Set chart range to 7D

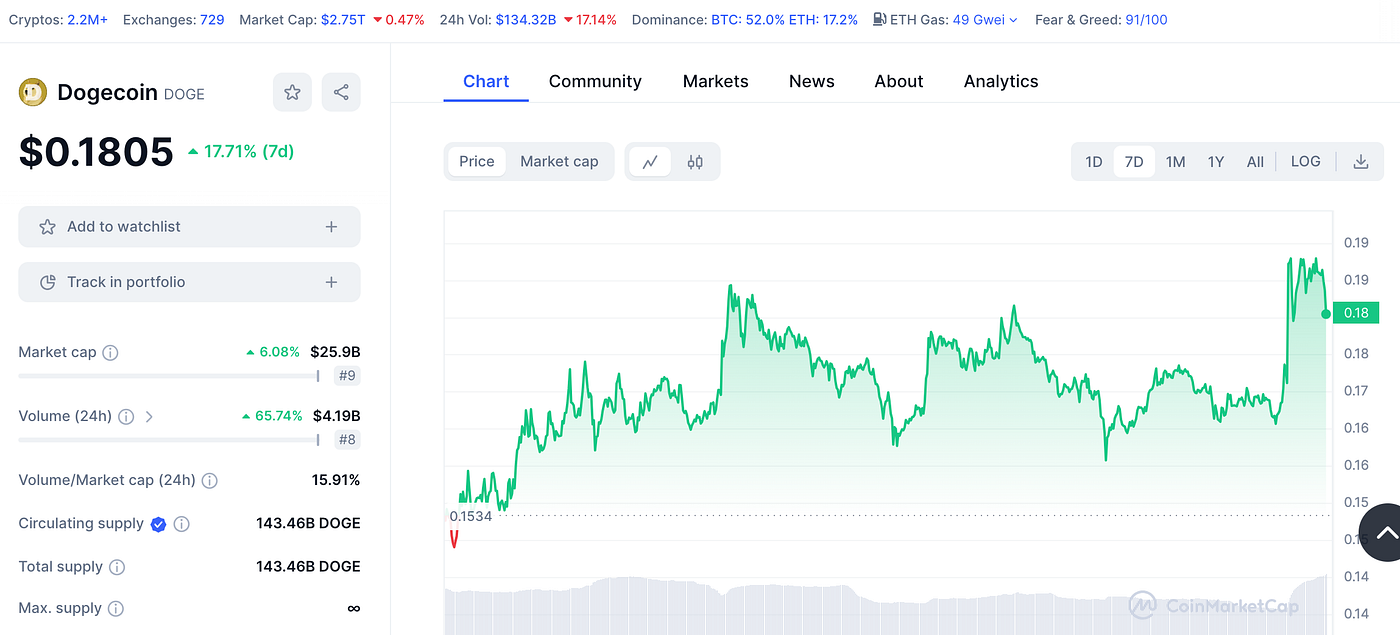(x=1134, y=162)
